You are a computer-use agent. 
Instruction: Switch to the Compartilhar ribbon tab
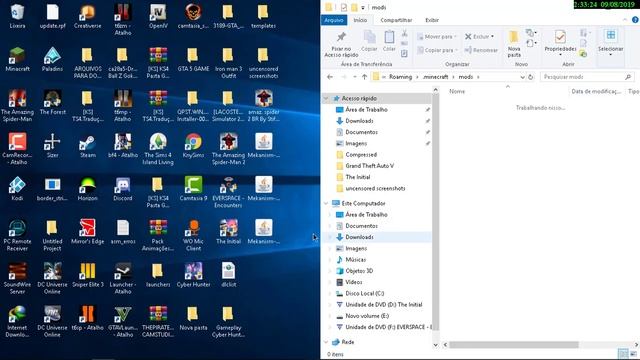pyautogui.click(x=396, y=20)
